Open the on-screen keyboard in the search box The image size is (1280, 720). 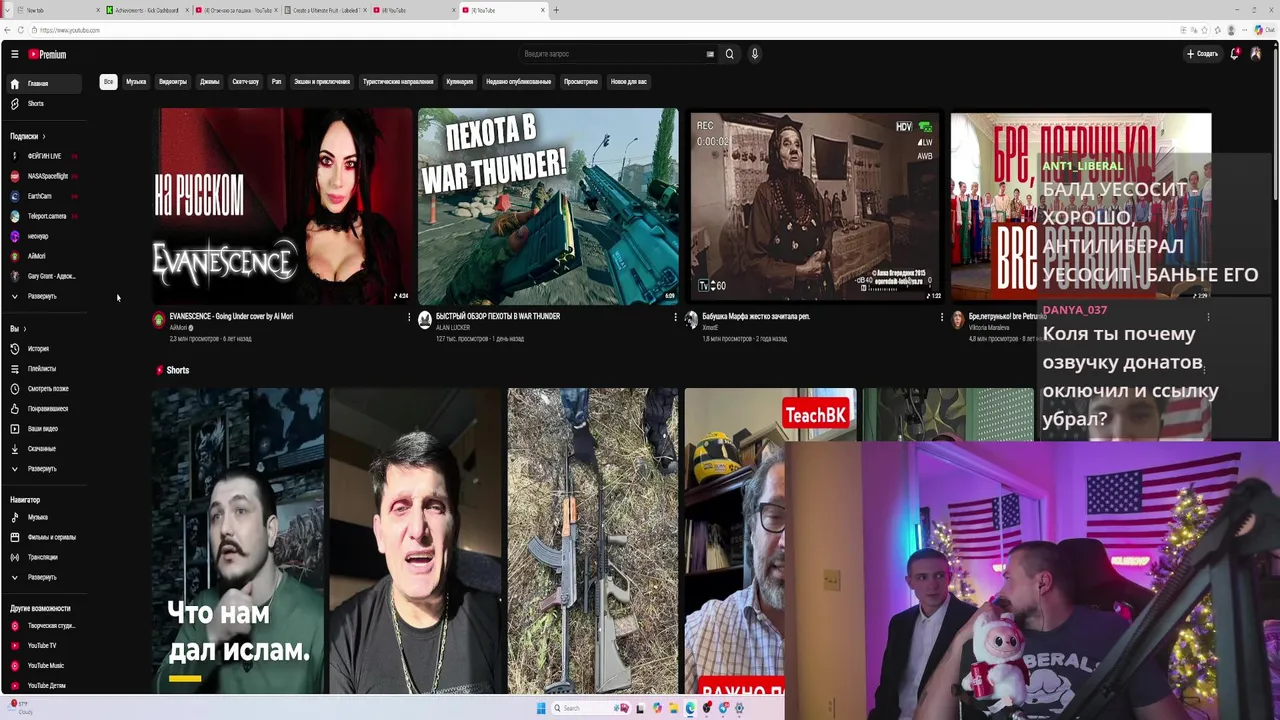click(x=710, y=54)
